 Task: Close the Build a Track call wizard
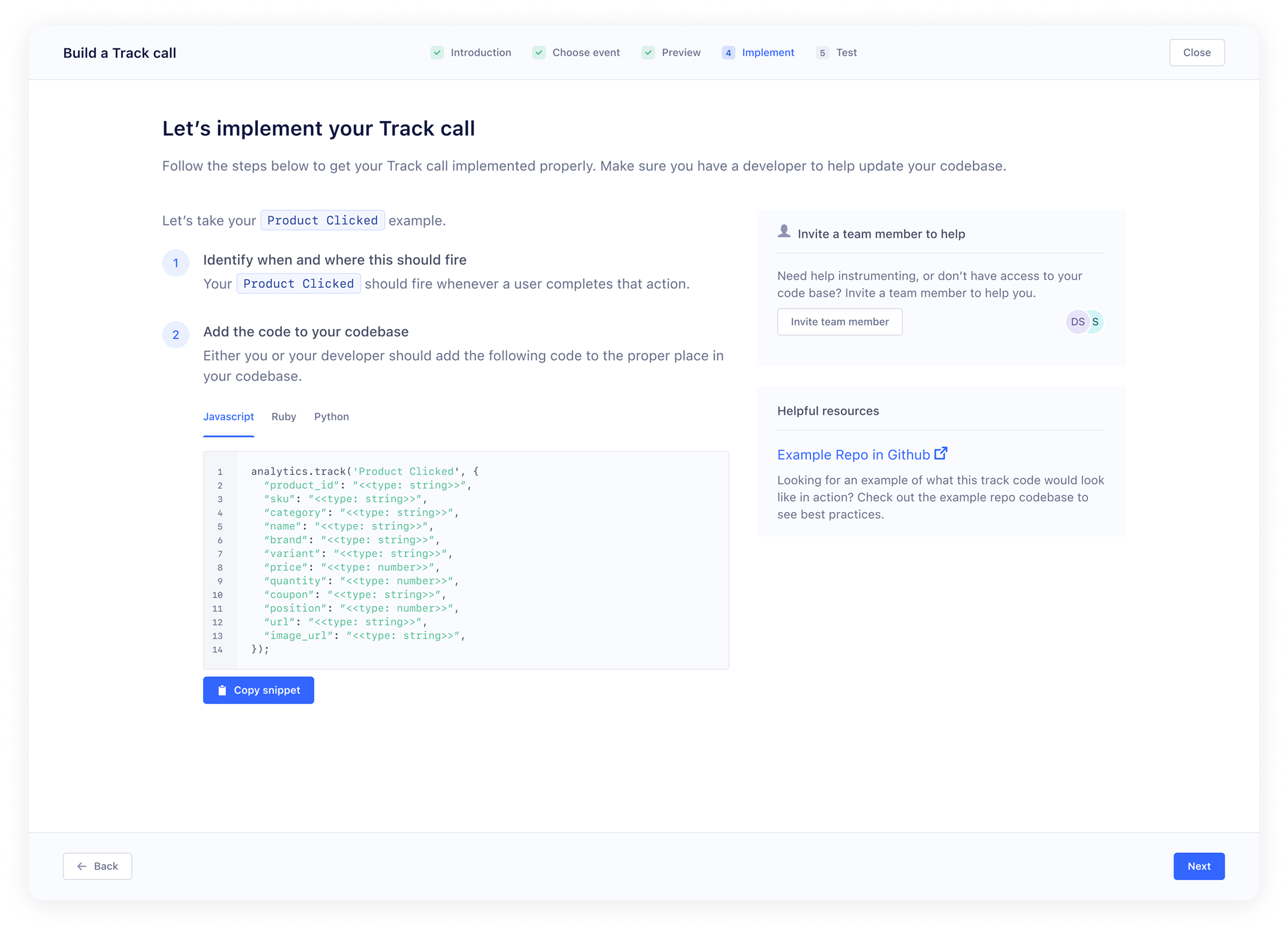1196,53
